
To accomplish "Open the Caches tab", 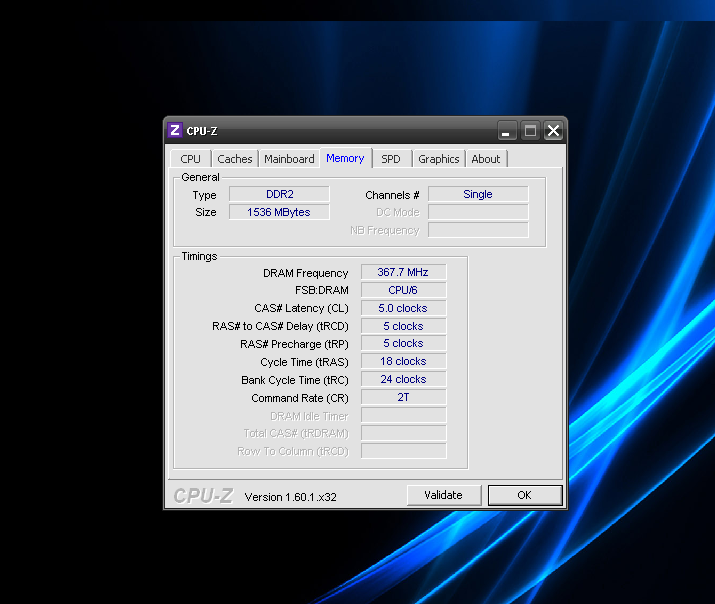I will [235, 159].
